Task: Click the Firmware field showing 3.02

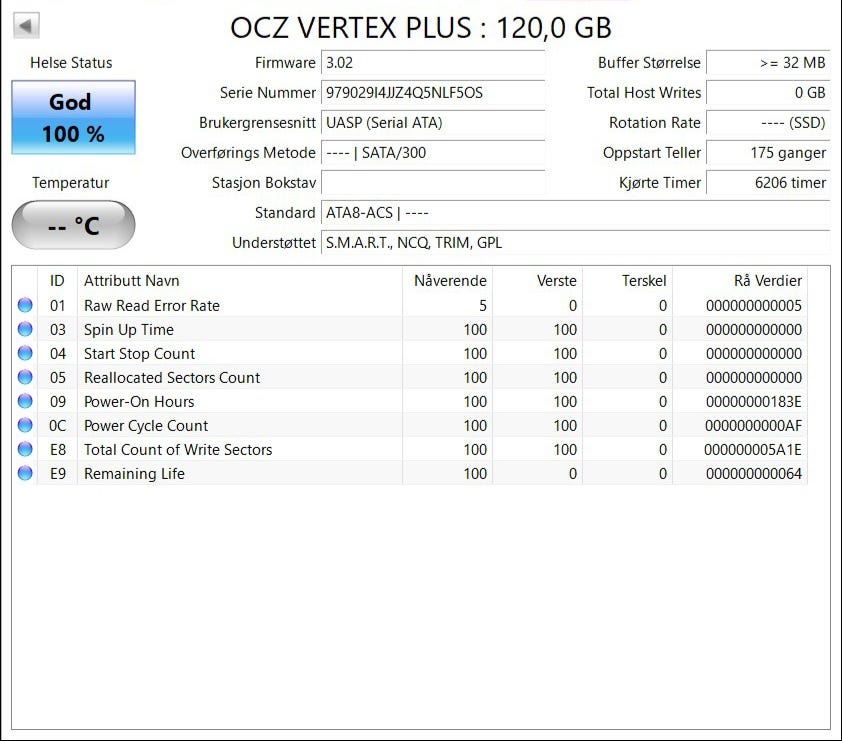Action: 433,63
